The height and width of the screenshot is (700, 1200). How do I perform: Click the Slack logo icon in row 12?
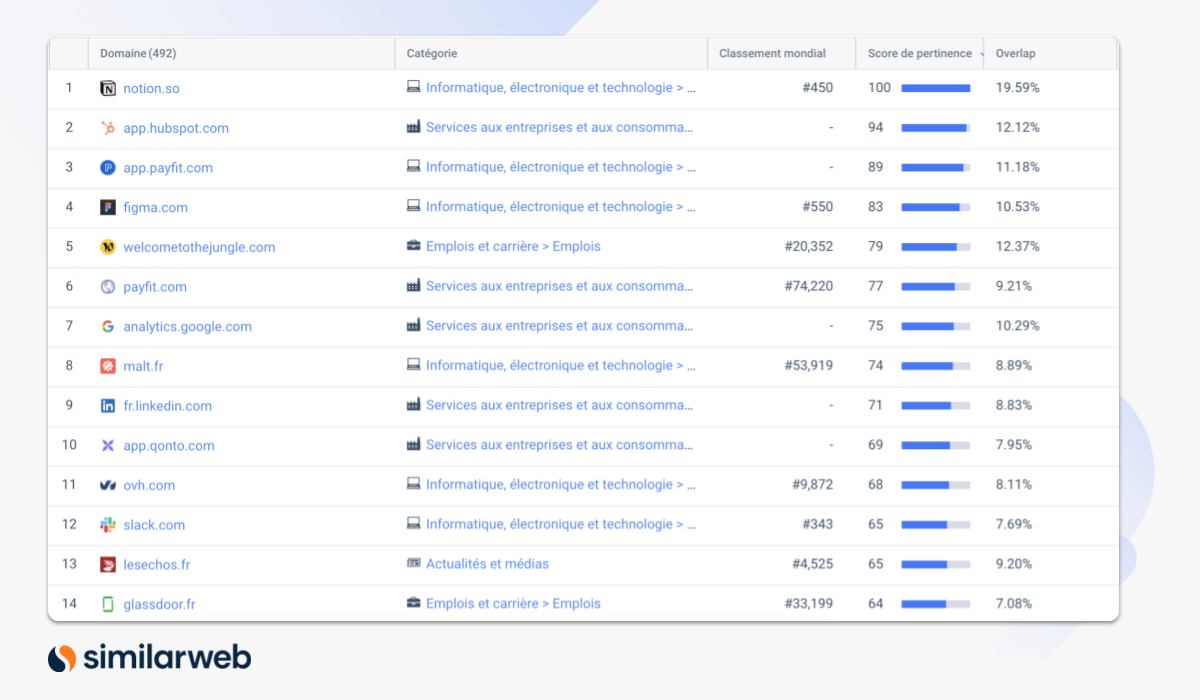108,525
